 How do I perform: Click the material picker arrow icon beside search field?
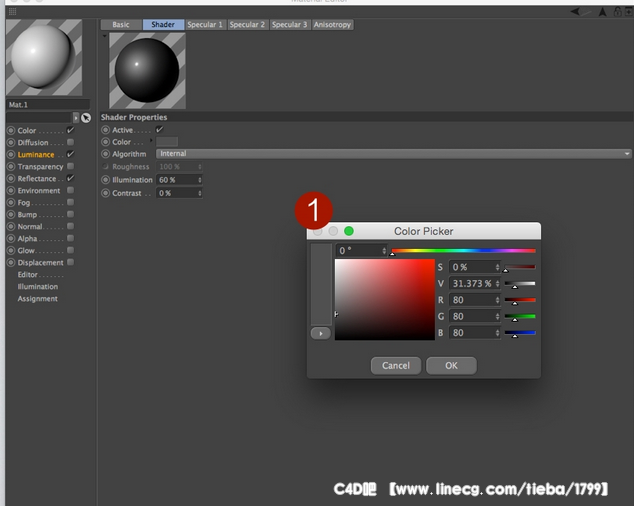pos(86,118)
